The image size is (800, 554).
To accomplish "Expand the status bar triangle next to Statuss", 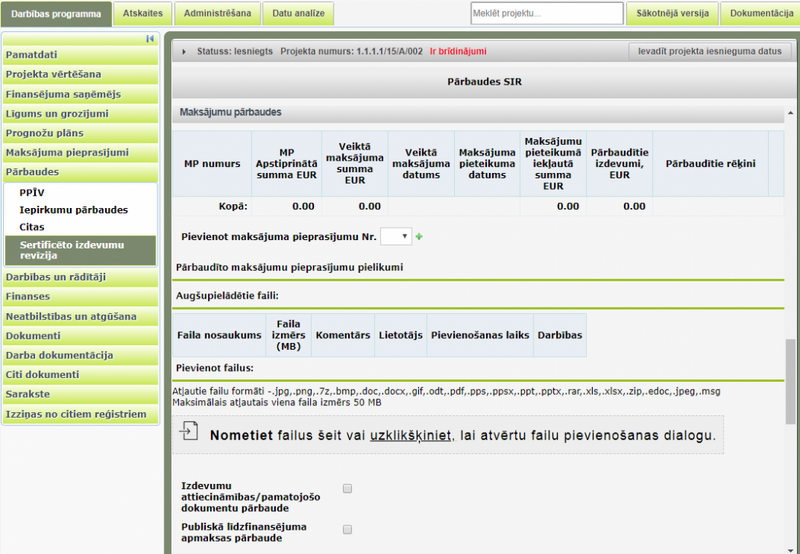I will [183, 51].
